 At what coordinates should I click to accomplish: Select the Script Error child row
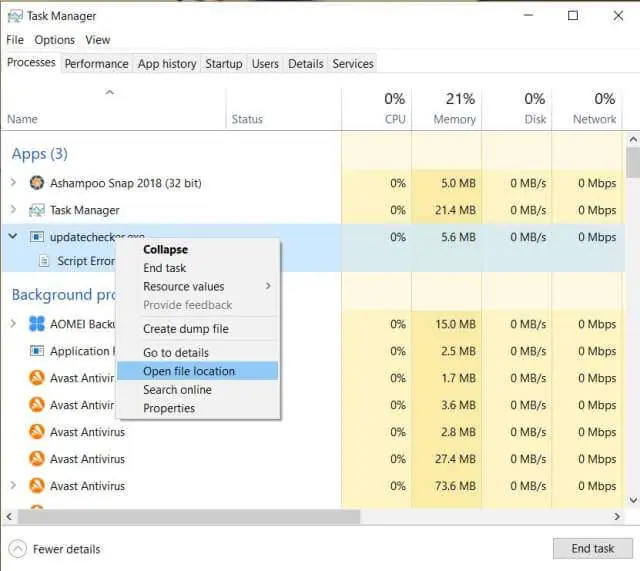pyautogui.click(x=86, y=261)
